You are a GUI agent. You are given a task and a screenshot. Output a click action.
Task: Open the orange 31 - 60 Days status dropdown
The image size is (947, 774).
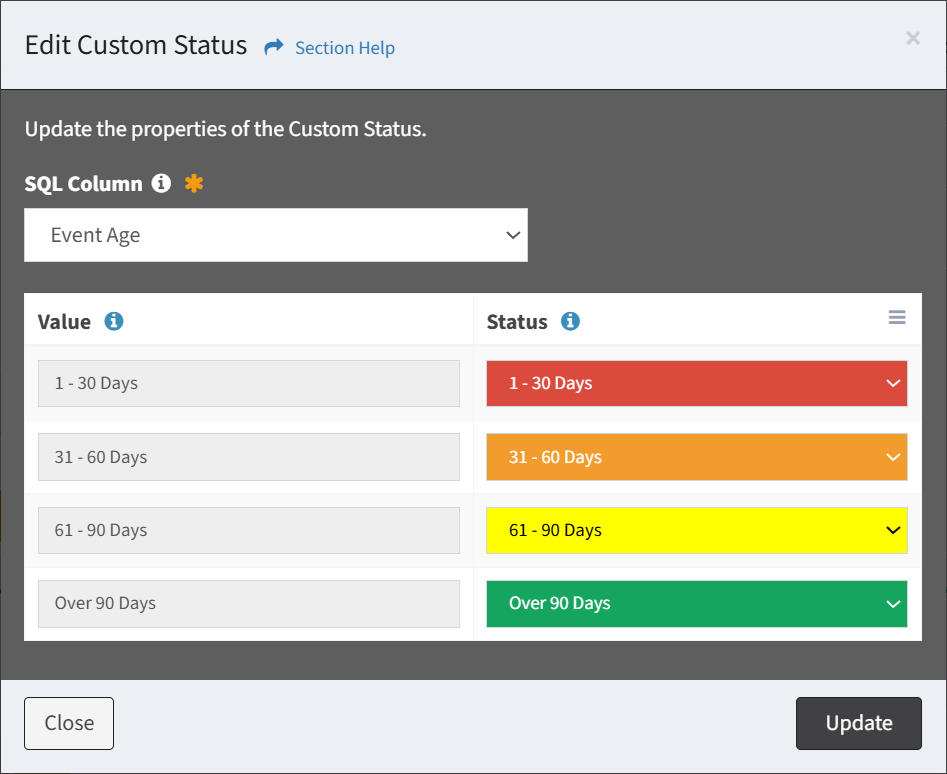tap(696, 457)
